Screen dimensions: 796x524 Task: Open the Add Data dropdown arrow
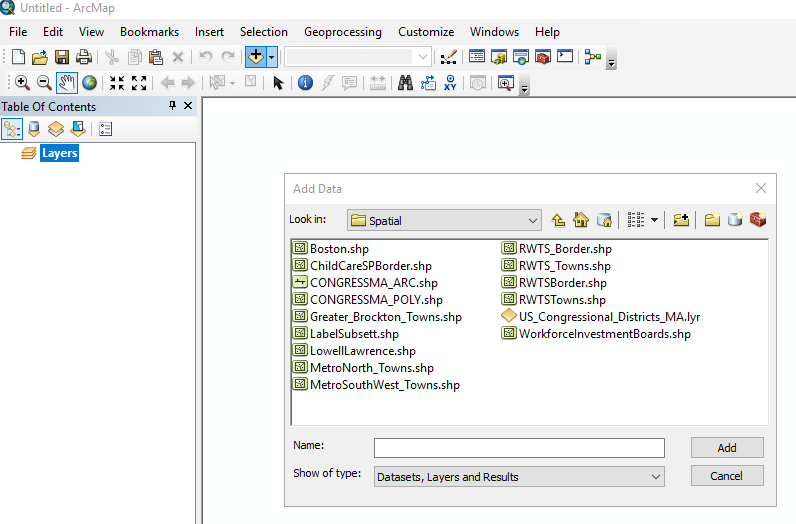tap(272, 57)
